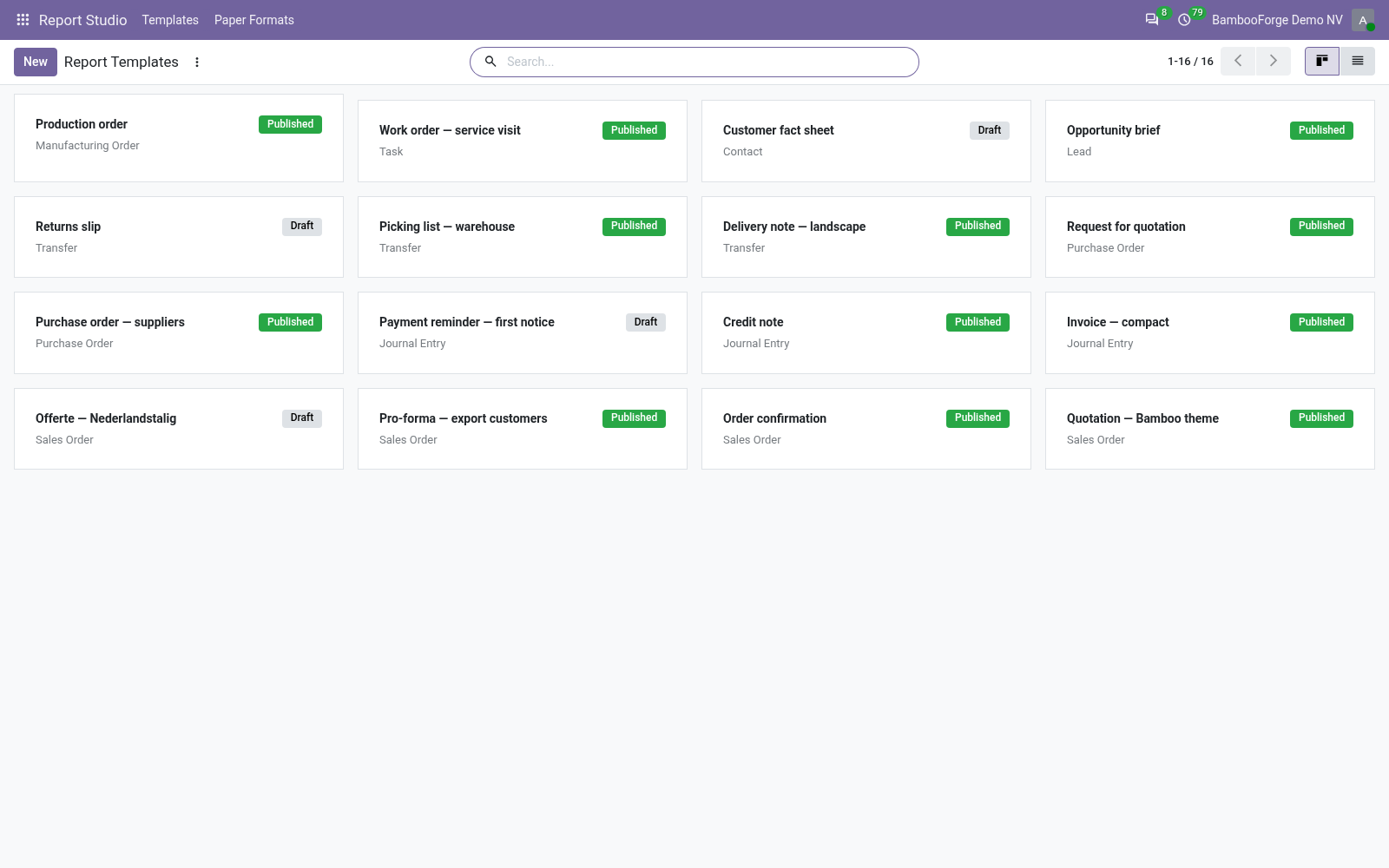Create a New report template

point(36,62)
